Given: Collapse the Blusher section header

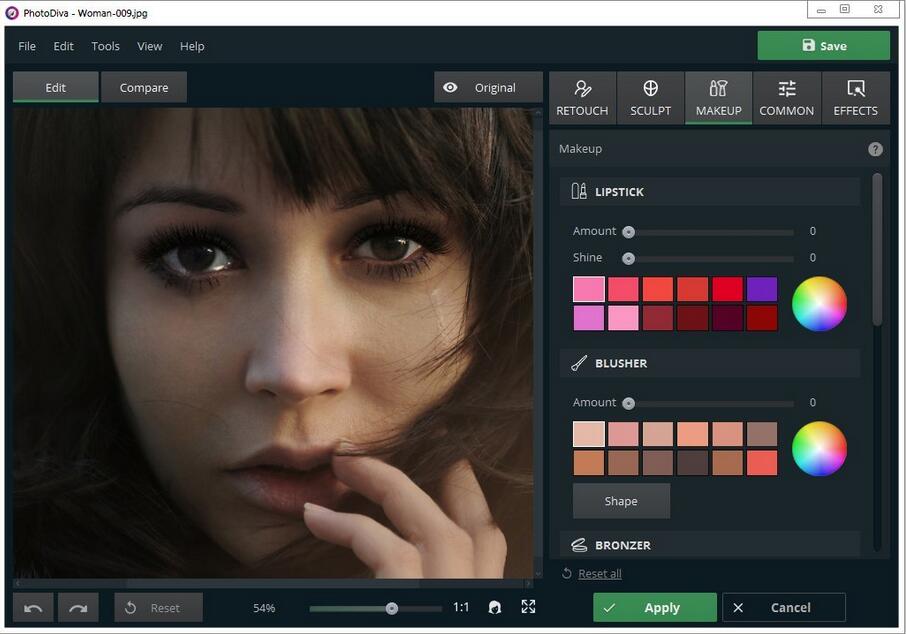Looking at the screenshot, I should pyautogui.click(x=710, y=364).
